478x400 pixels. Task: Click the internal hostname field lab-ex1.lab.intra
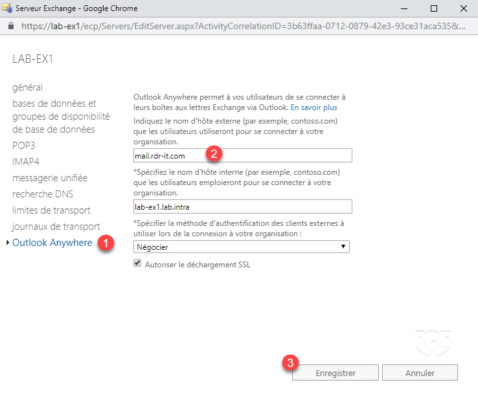[x=243, y=207]
